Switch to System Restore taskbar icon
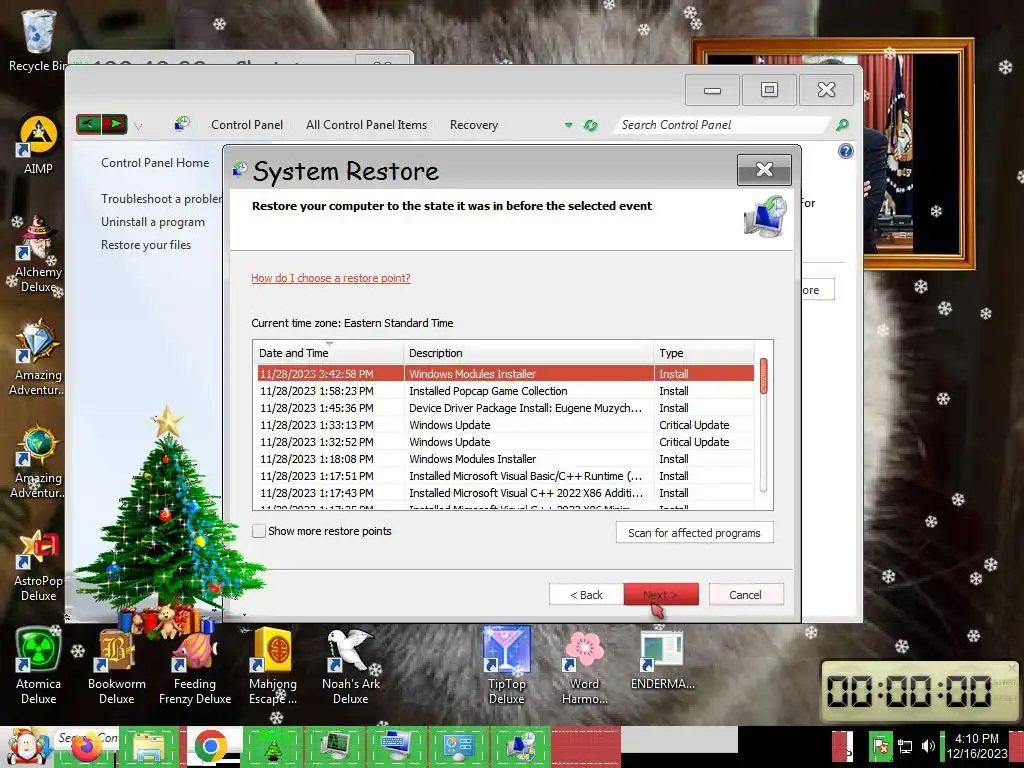Viewport: 1024px width, 768px height. [520, 747]
